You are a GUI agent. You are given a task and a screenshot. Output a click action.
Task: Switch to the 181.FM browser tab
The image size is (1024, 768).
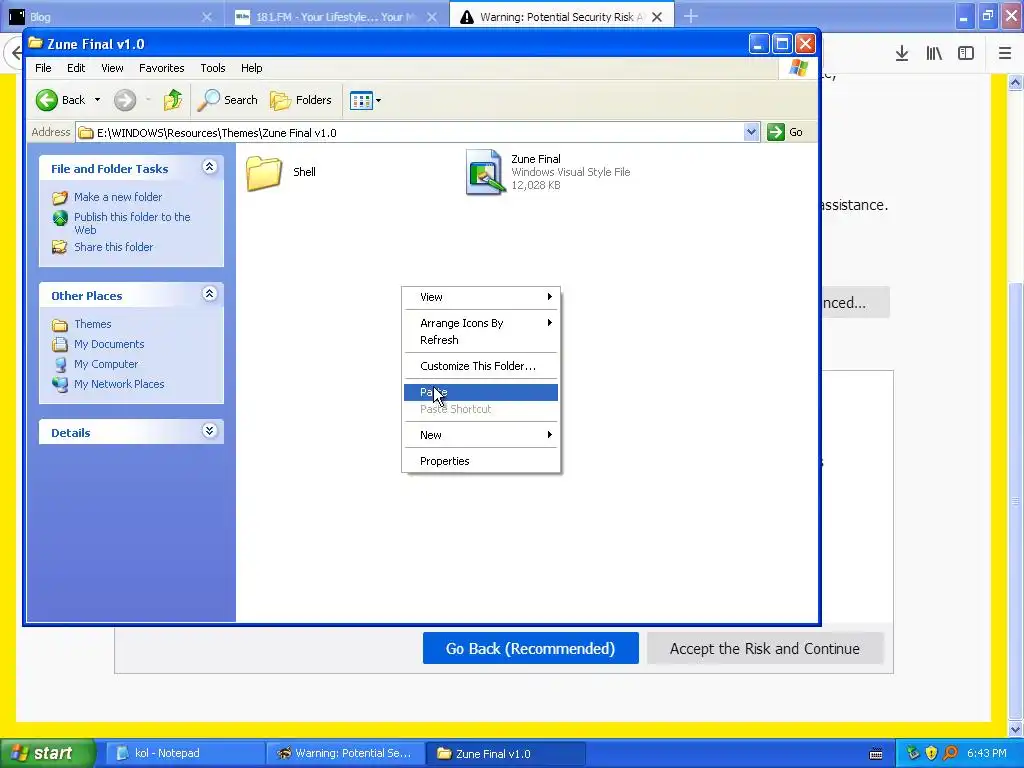click(335, 17)
